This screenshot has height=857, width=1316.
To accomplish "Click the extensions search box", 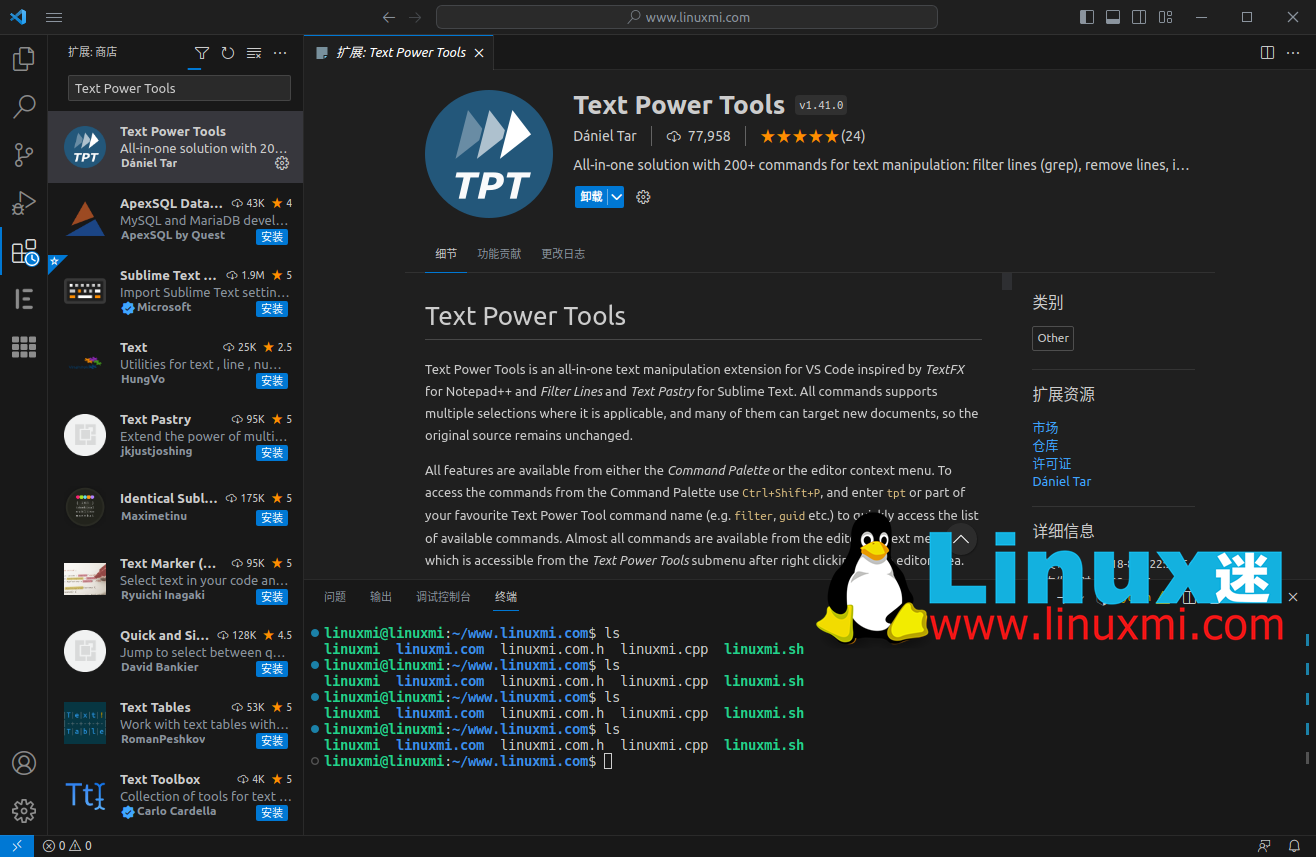I will tap(179, 88).
